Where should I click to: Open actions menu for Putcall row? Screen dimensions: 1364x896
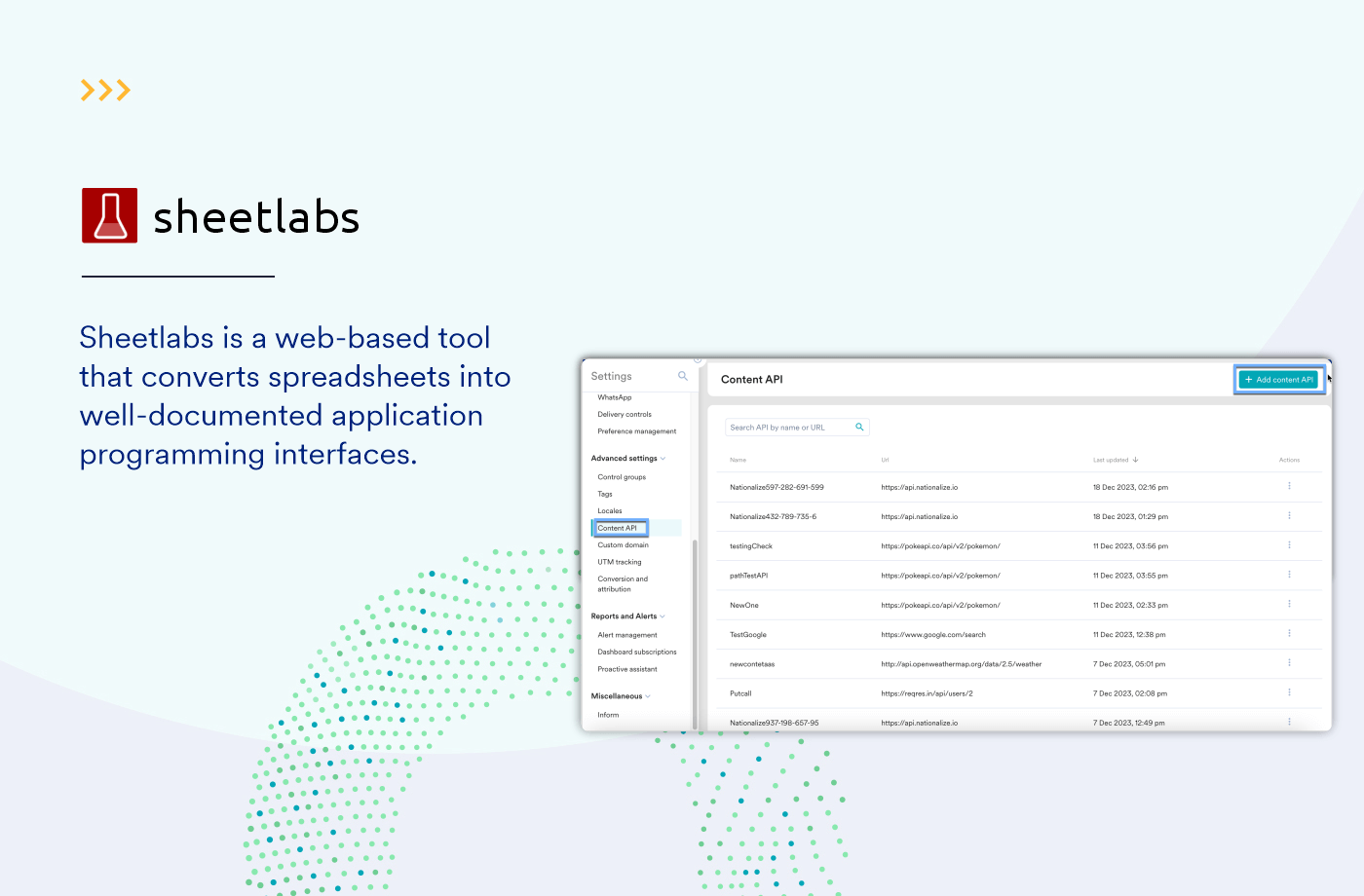point(1289,692)
